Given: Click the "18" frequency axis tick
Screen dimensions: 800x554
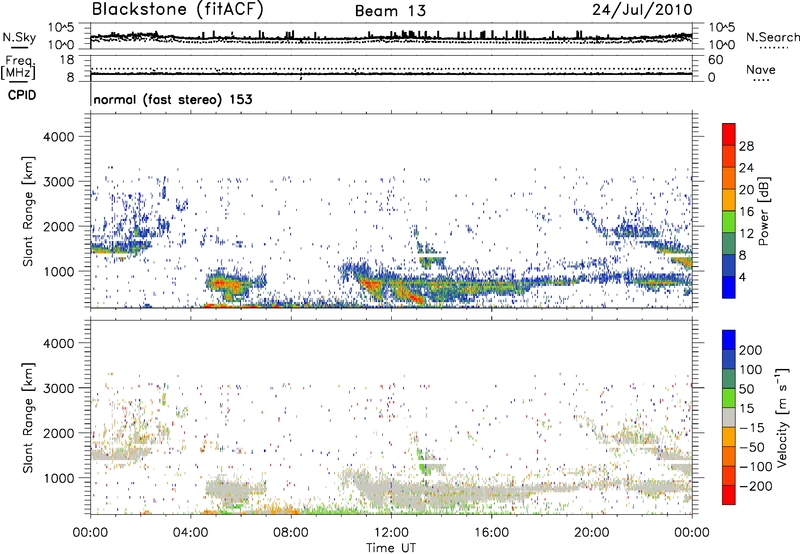Looking at the screenshot, I should [67, 60].
